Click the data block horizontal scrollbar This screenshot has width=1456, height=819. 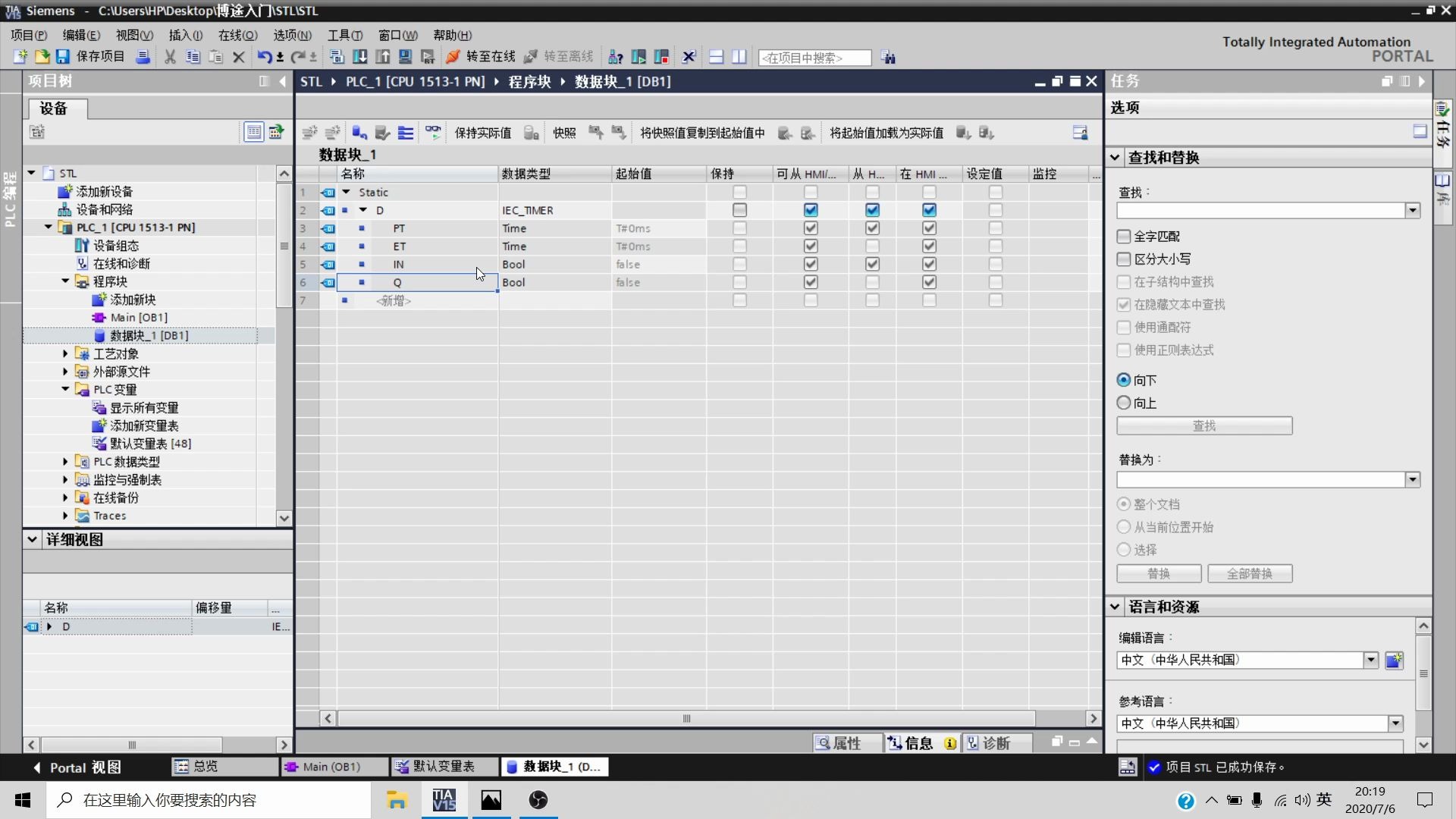(686, 718)
